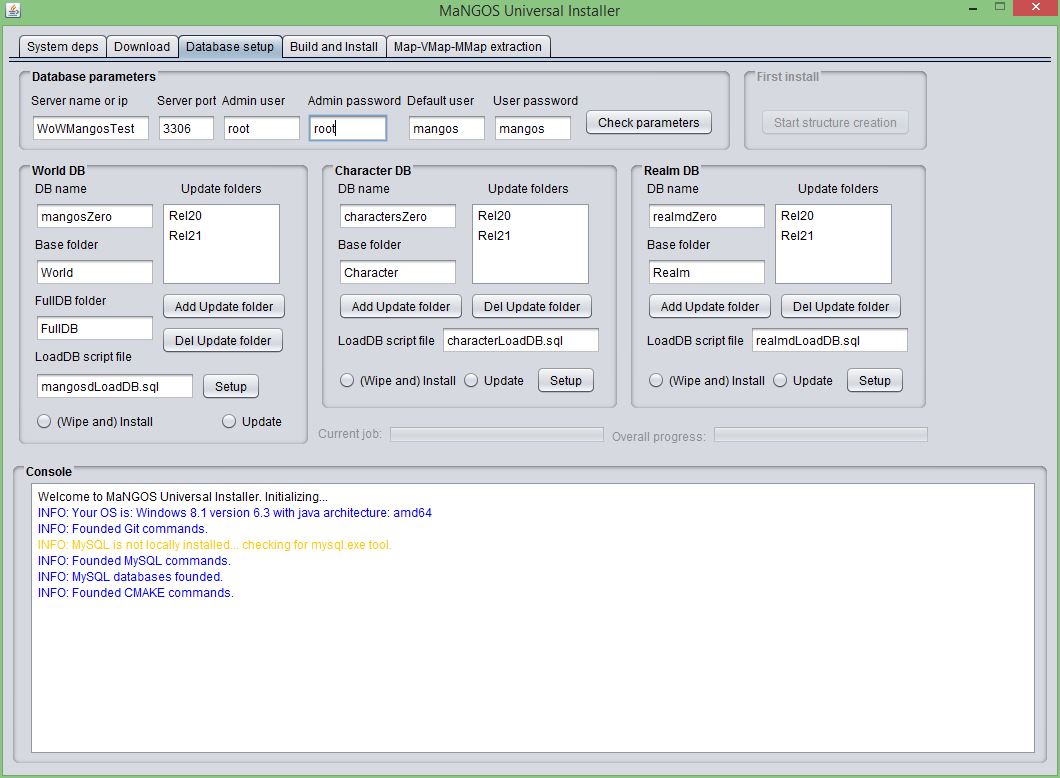
Task: Select (Wipe and) Install for Character DB
Action: coord(398,381)
